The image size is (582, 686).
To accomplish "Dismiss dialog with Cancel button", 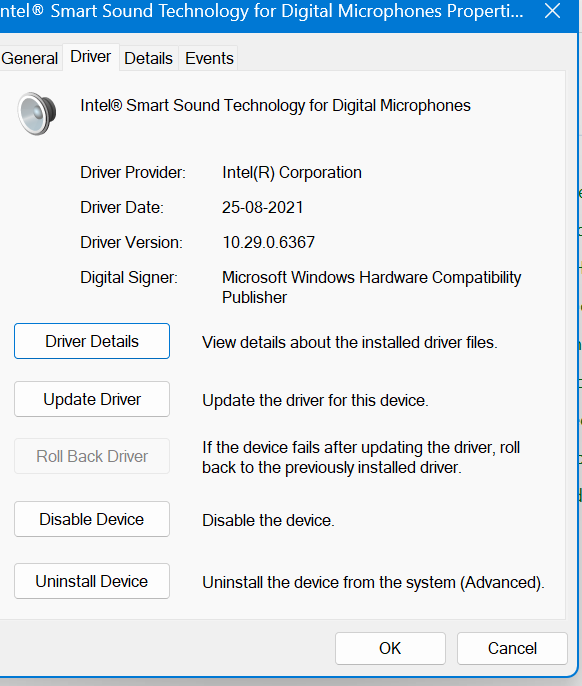I will 512,648.
